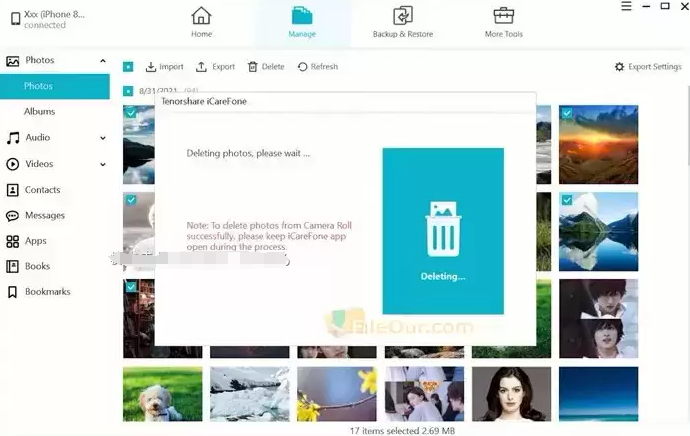Toggle the select-all checkbox in toolbar
The height and width of the screenshot is (436, 690).
tap(128, 66)
